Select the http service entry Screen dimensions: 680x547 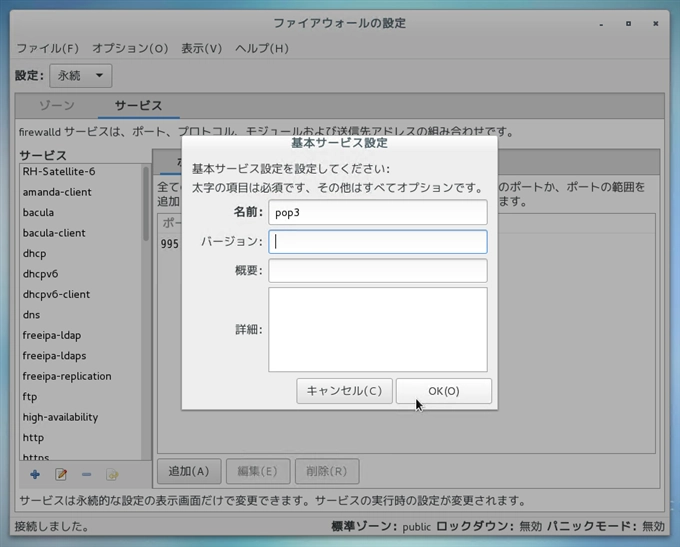[x=81, y=437]
